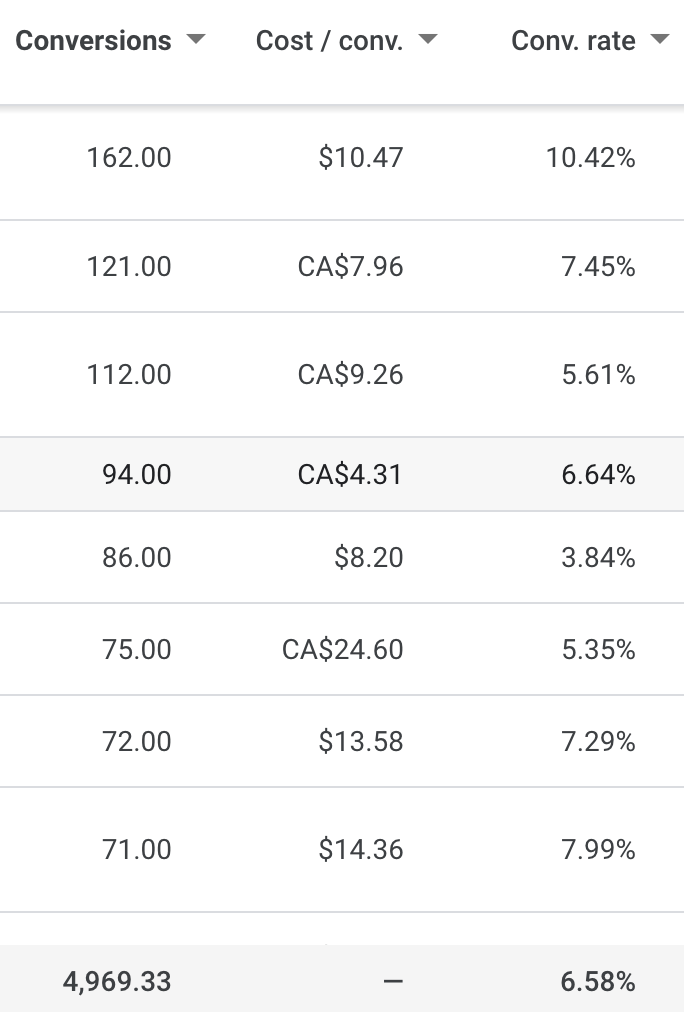Select the 10.42% conversion rate cell
Viewport: 684px width, 1012px height.
[x=590, y=157]
